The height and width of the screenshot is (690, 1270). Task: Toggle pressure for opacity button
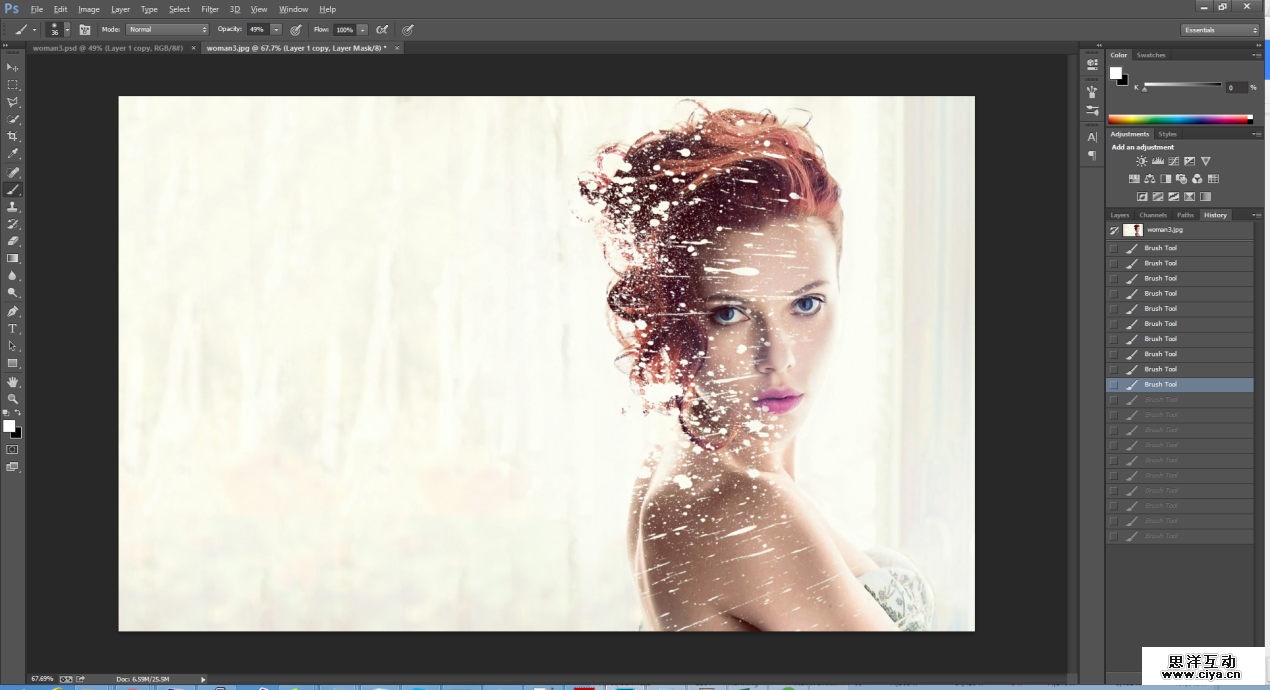pyautogui.click(x=296, y=30)
